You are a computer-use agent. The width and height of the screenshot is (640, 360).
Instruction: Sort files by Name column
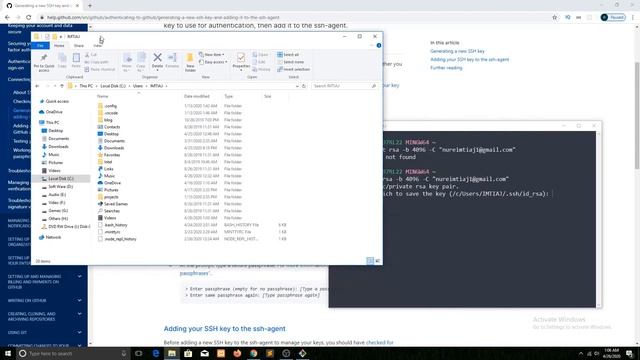[102, 96]
